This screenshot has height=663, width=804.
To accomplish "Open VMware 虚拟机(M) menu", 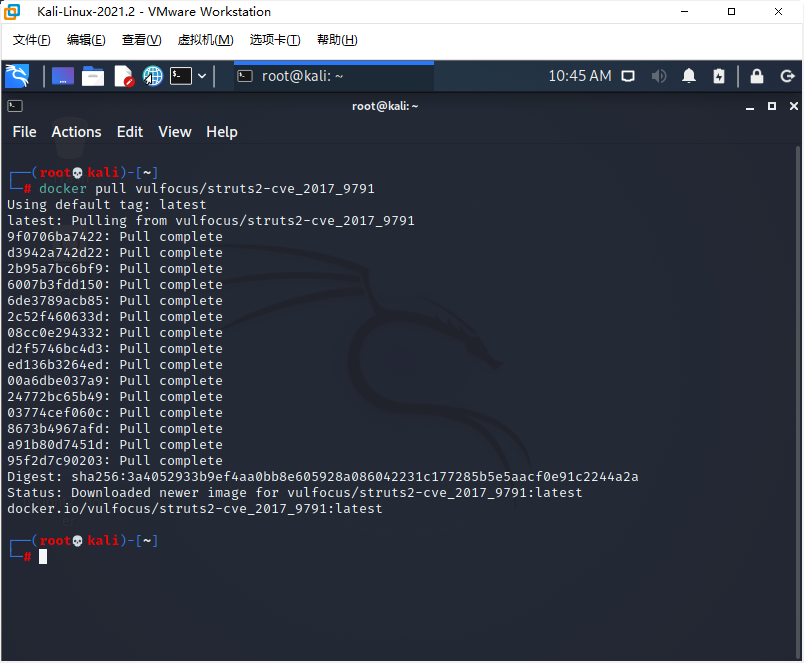I will [x=206, y=40].
